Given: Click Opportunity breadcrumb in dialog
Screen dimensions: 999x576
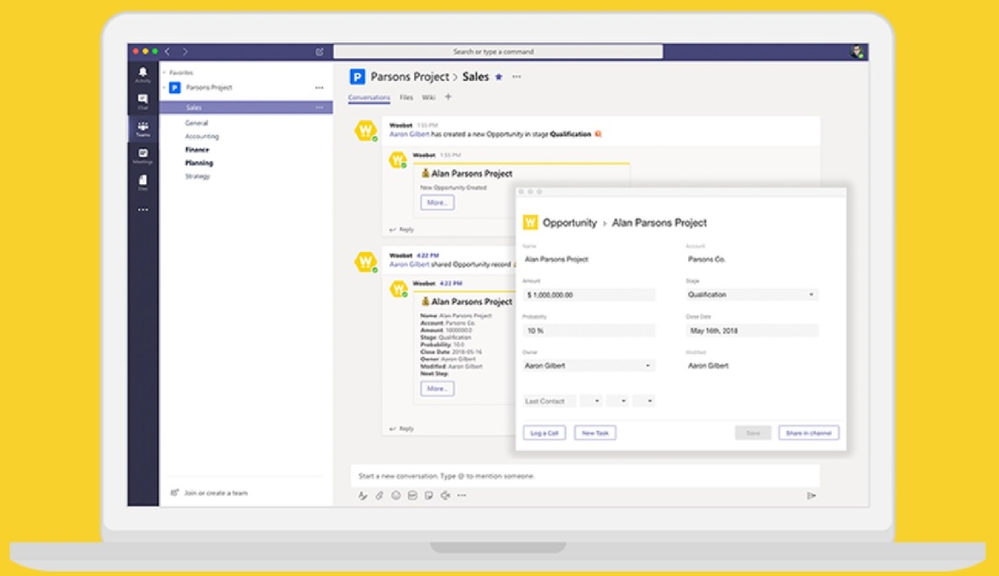Looking at the screenshot, I should 570,223.
